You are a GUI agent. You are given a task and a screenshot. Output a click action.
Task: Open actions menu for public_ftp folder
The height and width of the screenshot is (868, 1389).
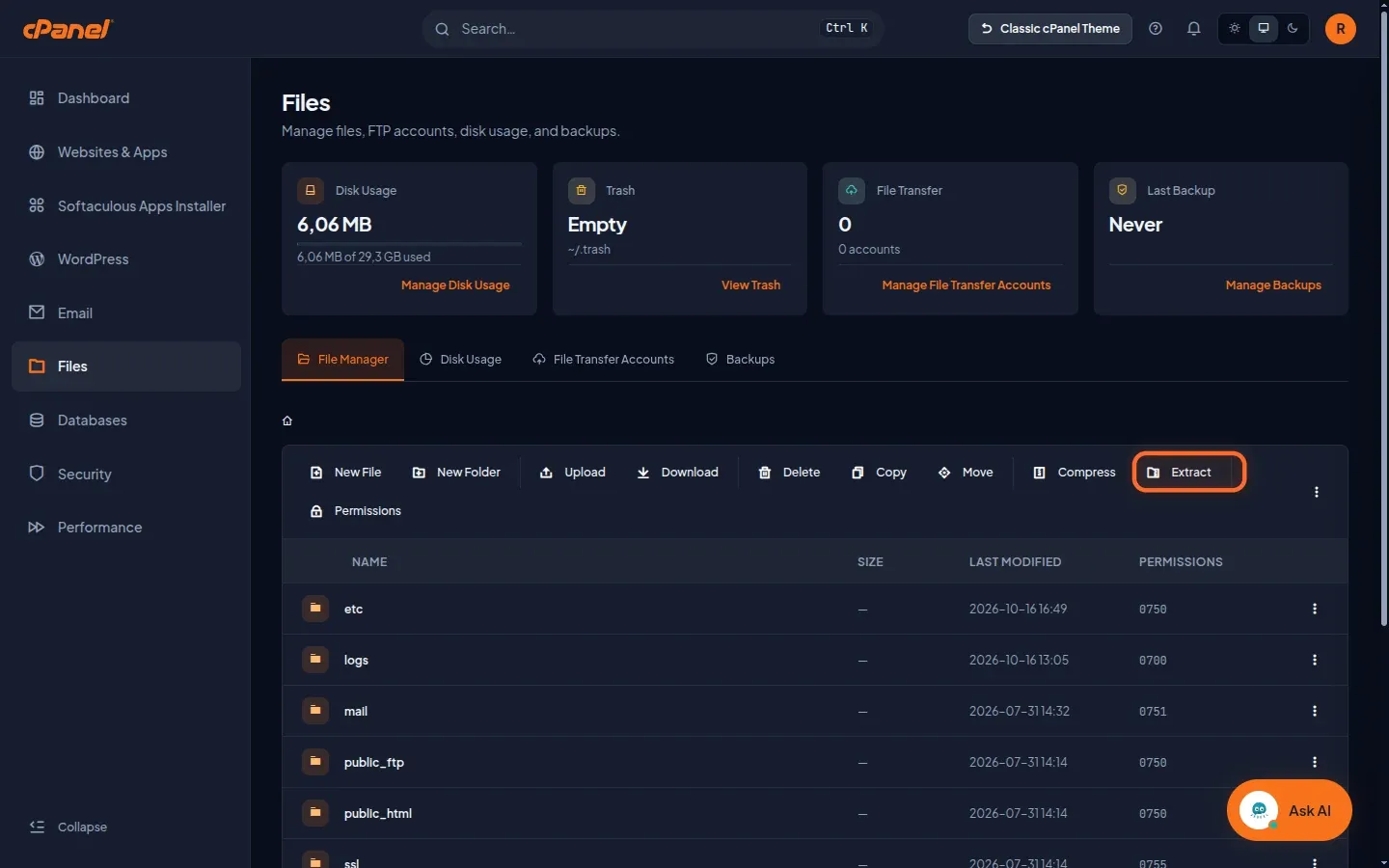tap(1315, 762)
